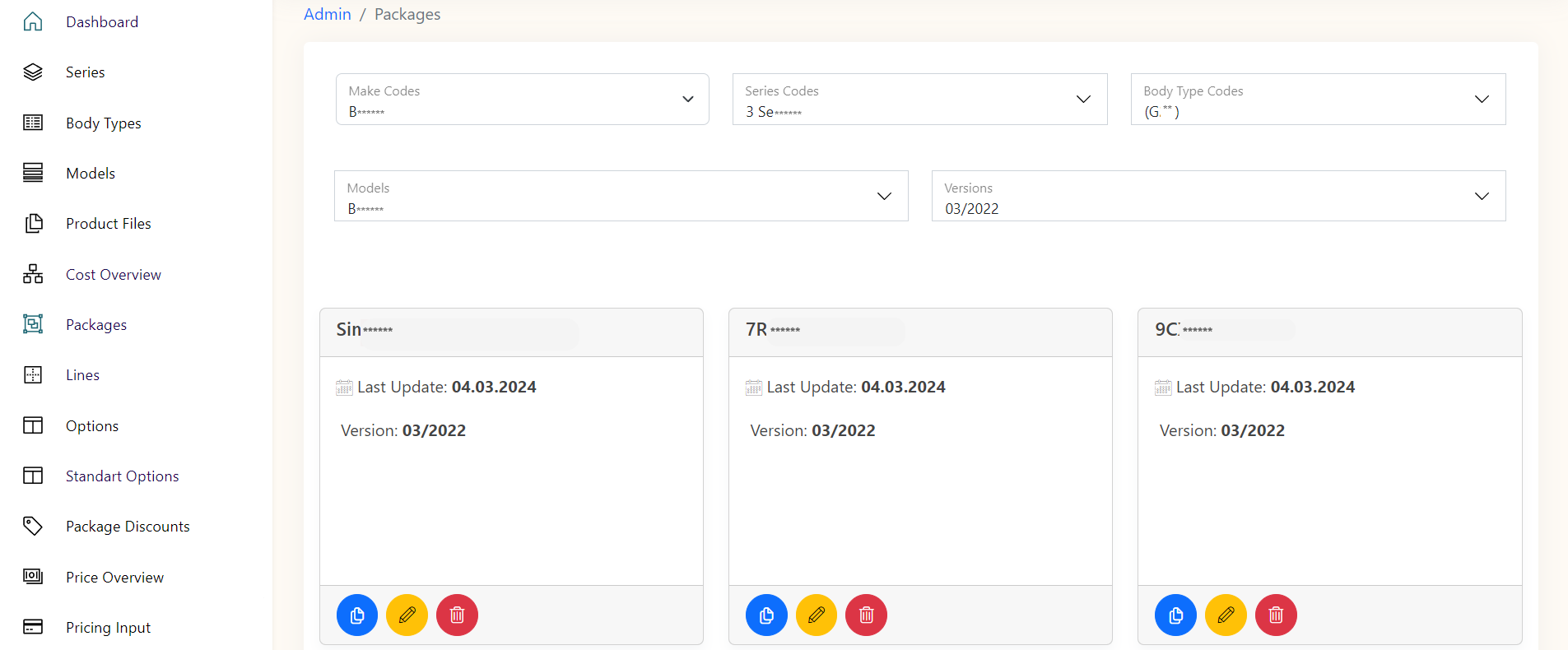Open Cost Overview menu item
The height and width of the screenshot is (650, 1568).
tap(114, 275)
